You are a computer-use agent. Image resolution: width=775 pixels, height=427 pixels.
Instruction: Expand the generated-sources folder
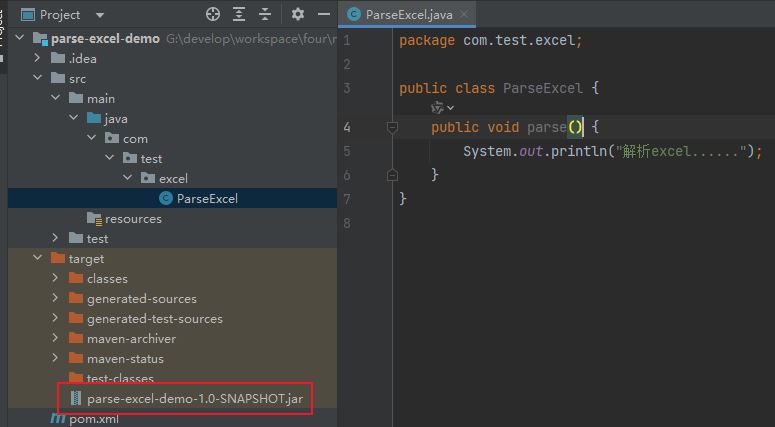[56, 298]
